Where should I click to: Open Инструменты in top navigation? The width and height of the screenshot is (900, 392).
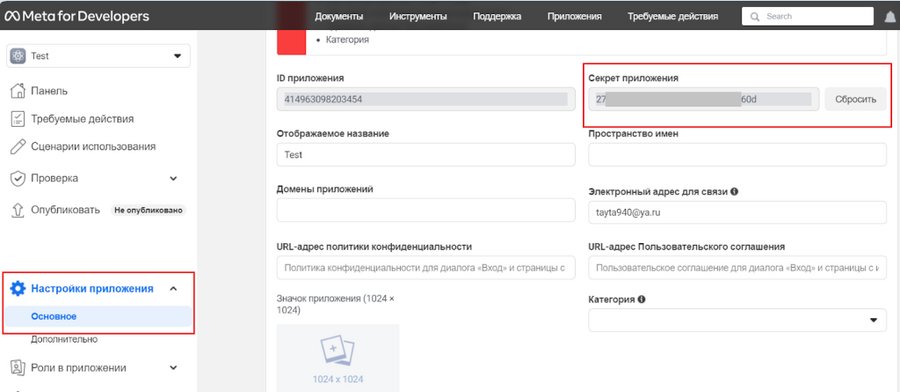point(418,17)
